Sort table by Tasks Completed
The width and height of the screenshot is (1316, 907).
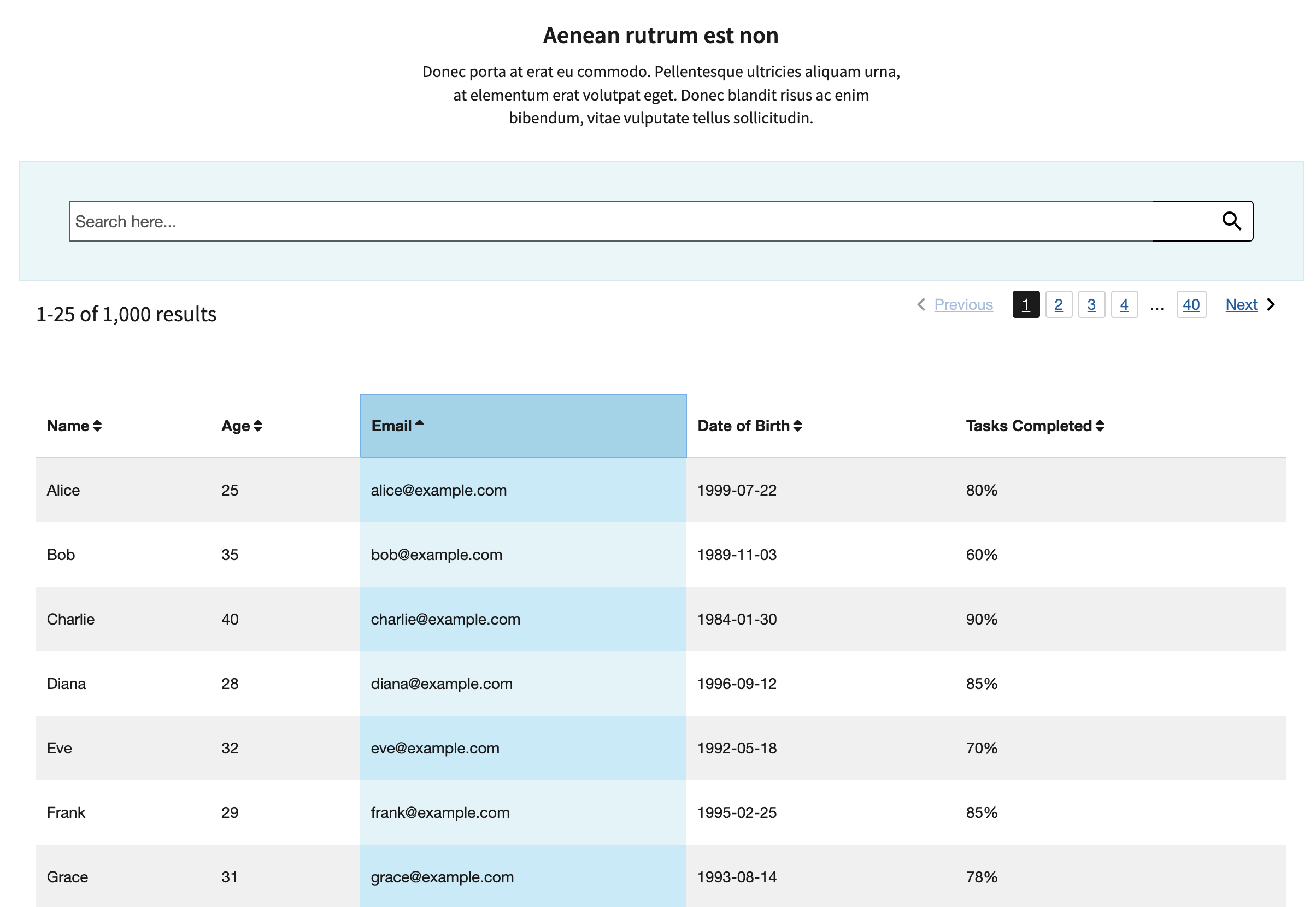(1035, 426)
